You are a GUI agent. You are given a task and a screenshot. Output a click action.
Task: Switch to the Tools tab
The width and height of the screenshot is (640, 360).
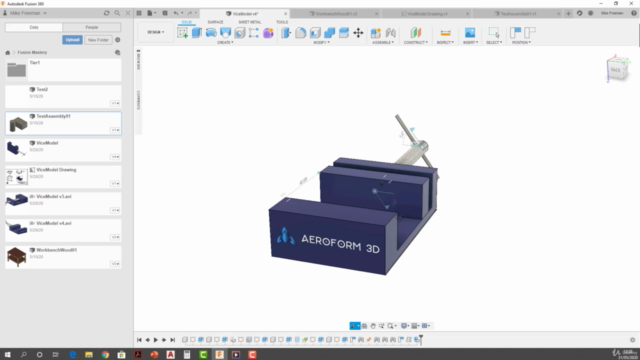282,22
